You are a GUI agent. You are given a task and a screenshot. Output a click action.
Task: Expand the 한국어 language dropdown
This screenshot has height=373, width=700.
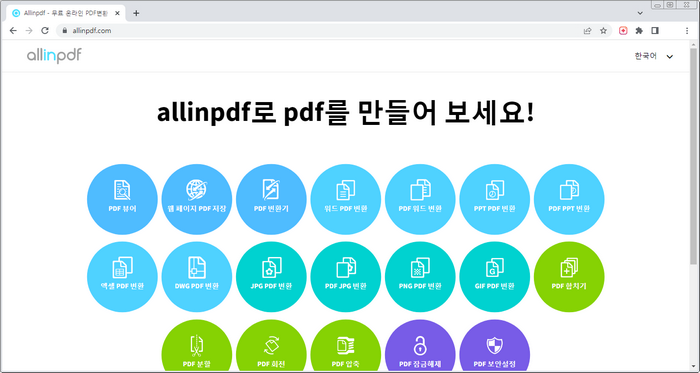(x=654, y=57)
